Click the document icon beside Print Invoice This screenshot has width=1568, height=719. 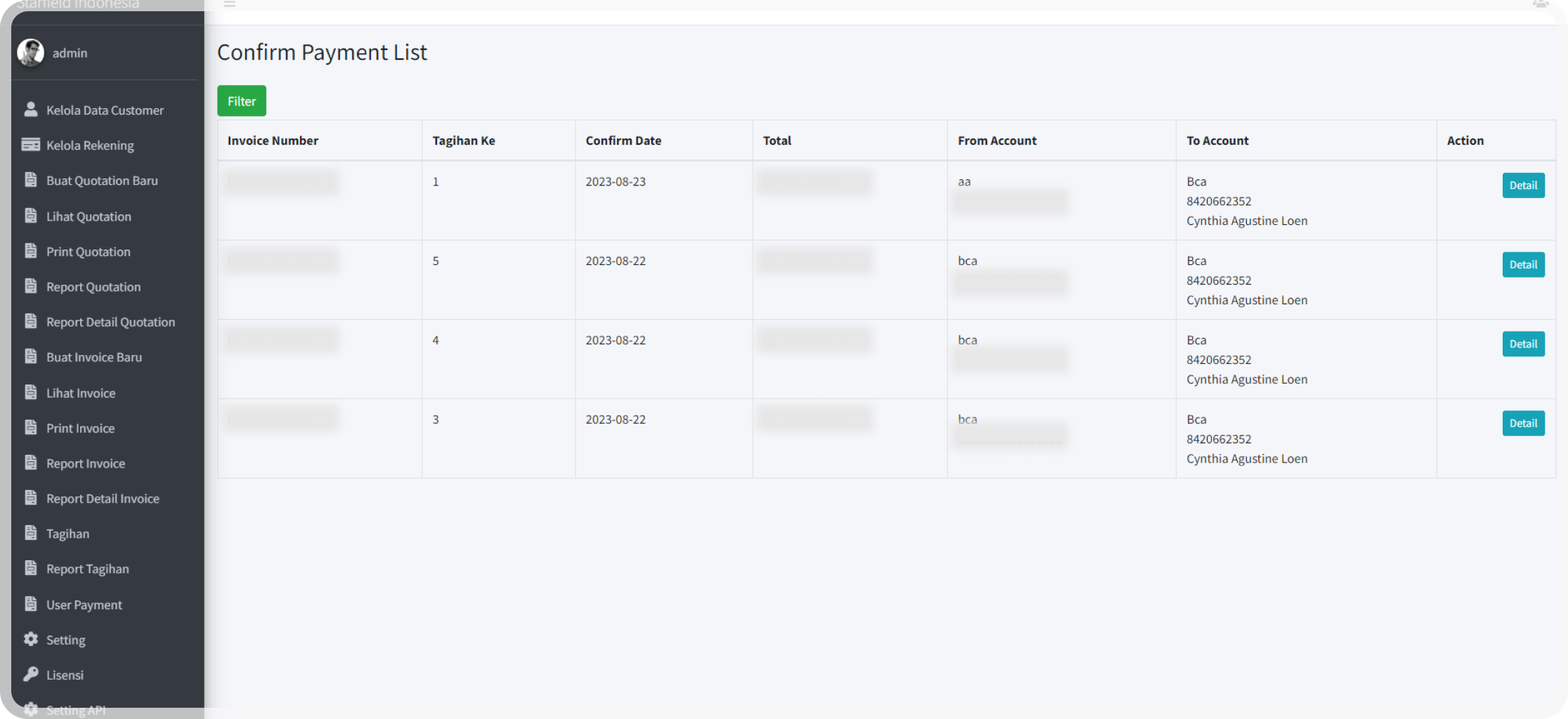30,427
